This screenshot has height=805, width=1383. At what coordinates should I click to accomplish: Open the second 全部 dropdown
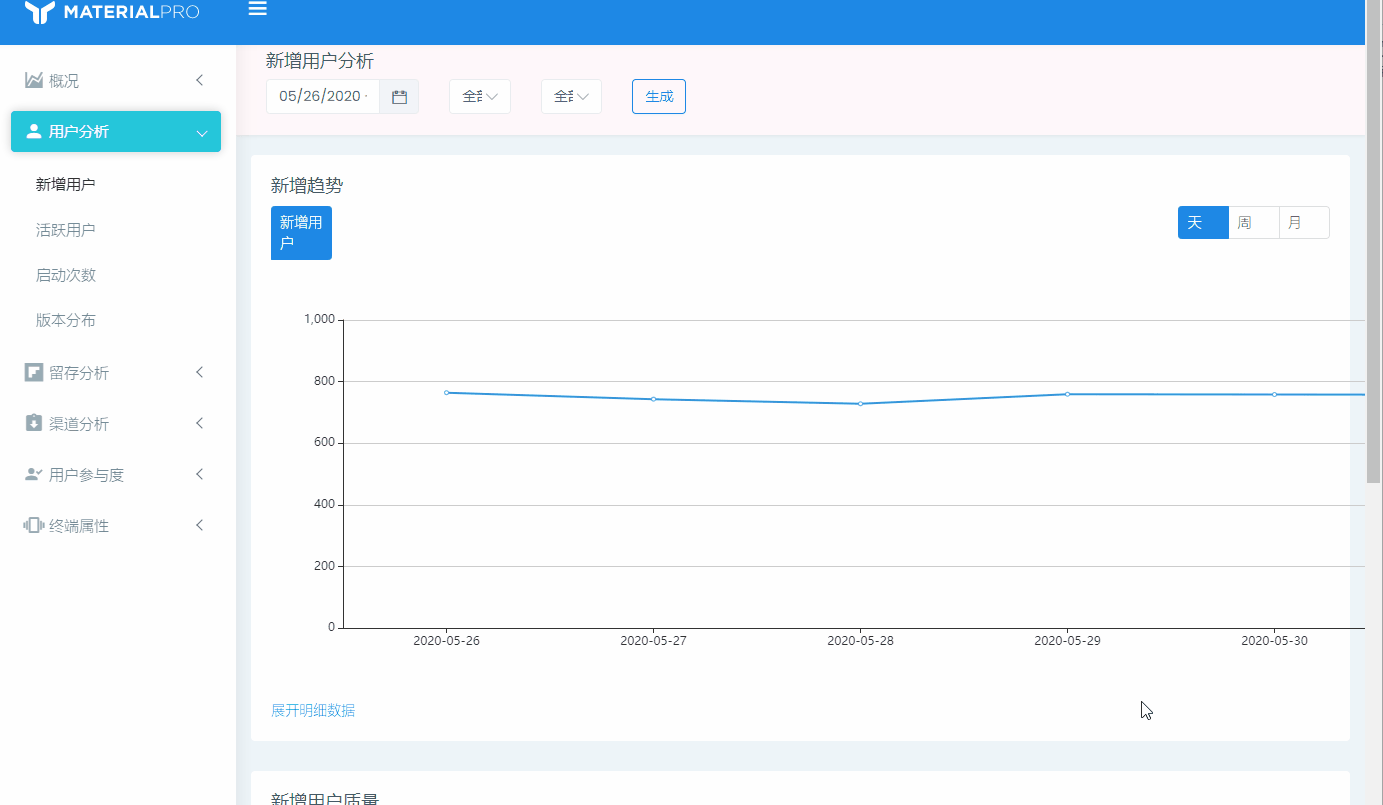571,97
